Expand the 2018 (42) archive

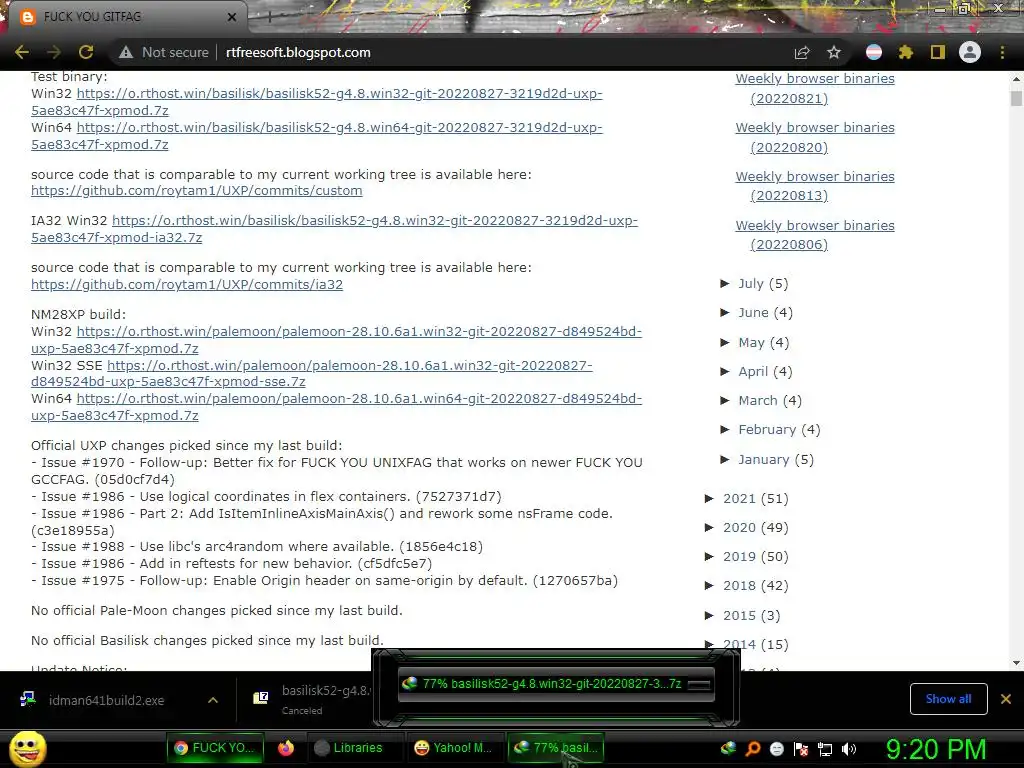click(x=710, y=586)
